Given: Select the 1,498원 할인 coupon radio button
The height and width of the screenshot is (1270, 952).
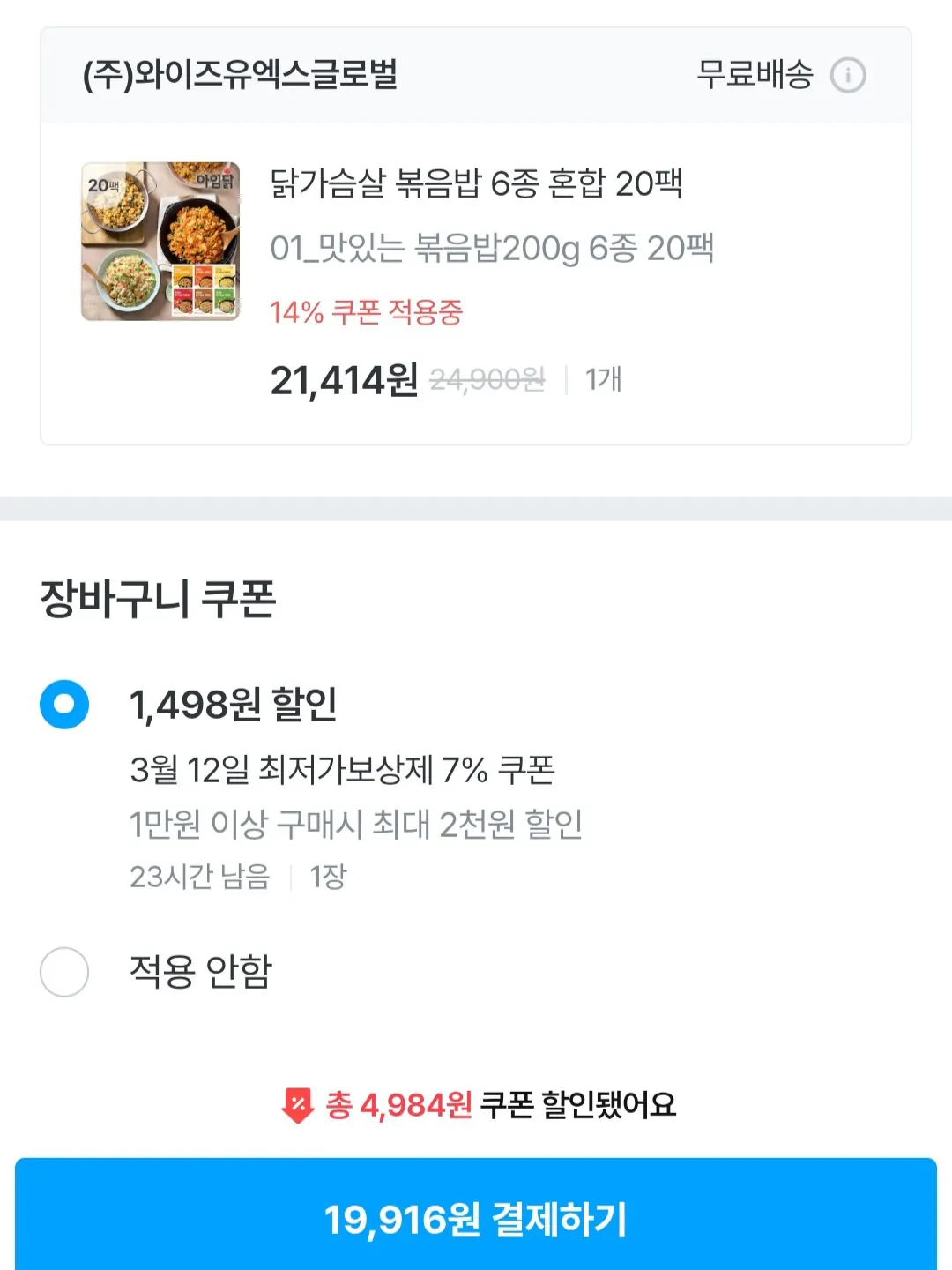Looking at the screenshot, I should pos(64,705).
